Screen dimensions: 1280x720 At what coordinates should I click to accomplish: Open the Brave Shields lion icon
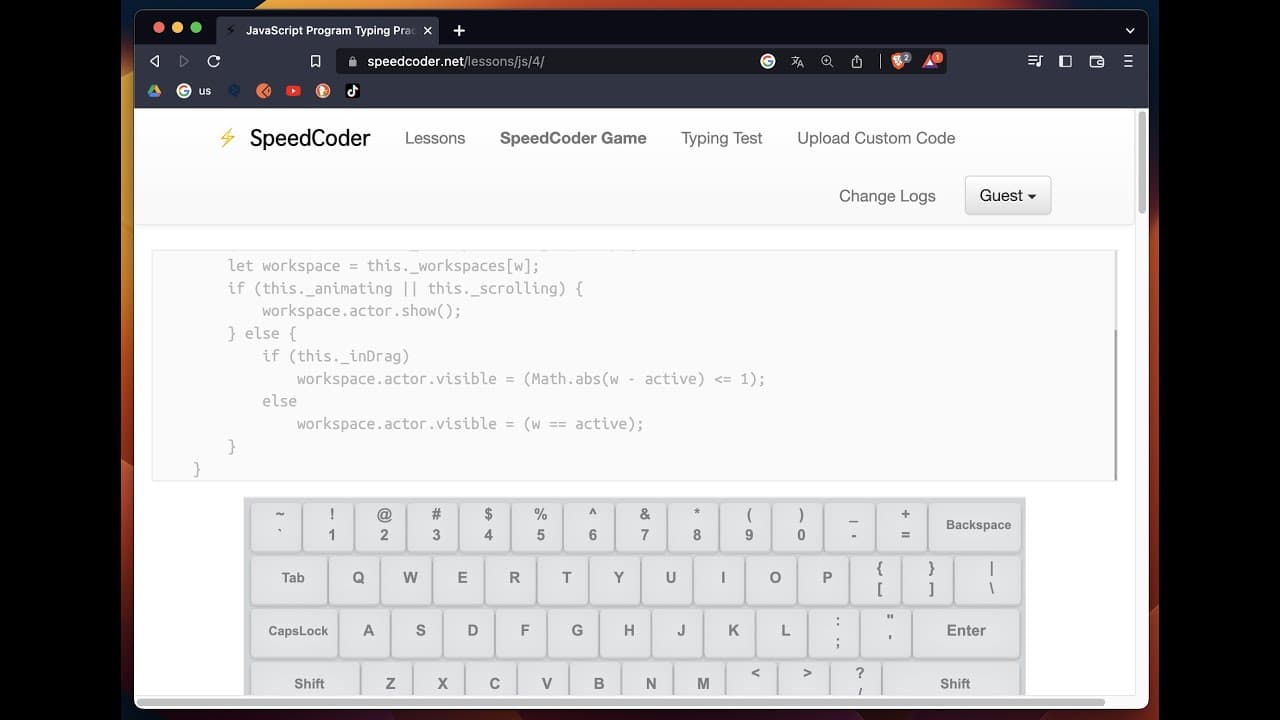(899, 61)
